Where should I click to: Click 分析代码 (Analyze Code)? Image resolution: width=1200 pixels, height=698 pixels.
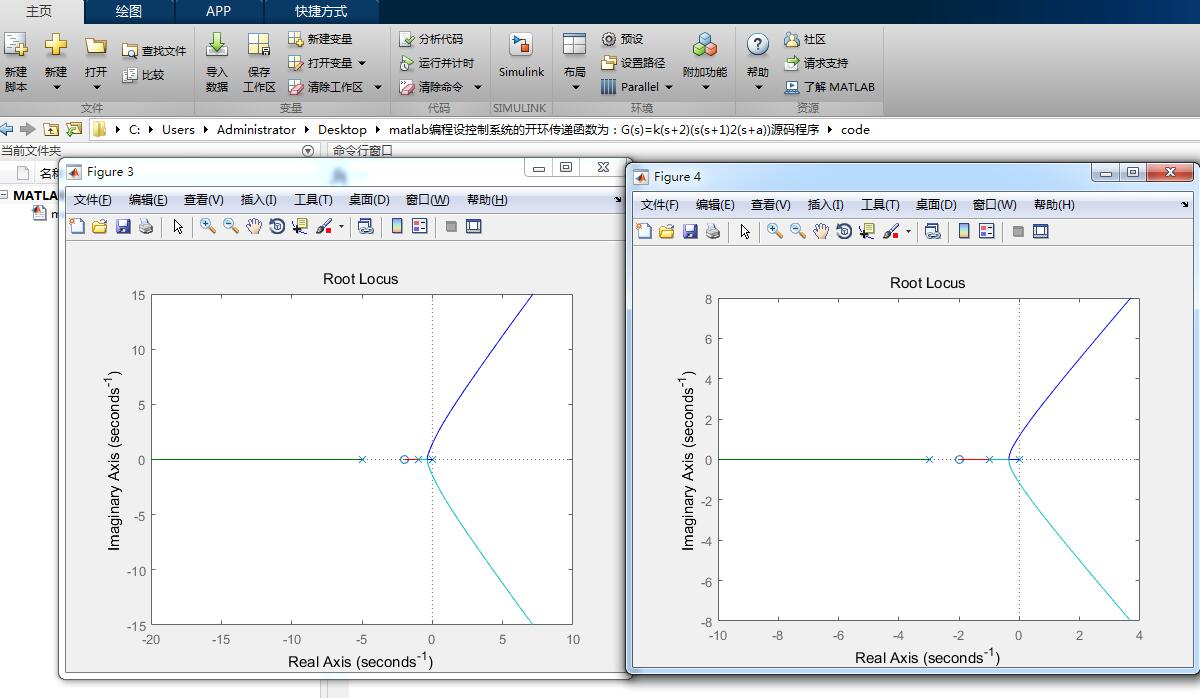point(431,39)
